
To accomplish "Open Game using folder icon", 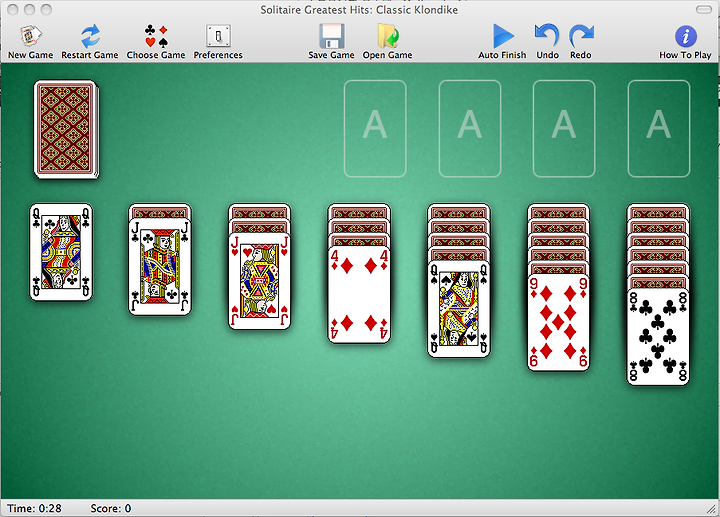I will pos(388,36).
